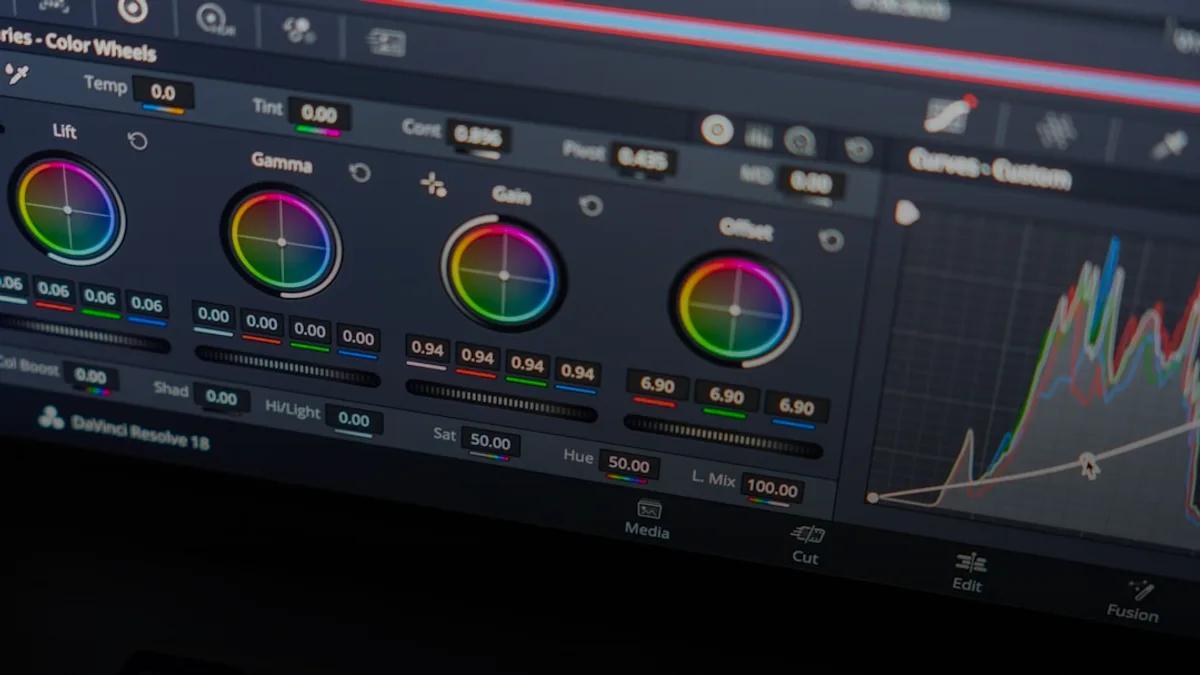Click the white dot atop curves graph
The image size is (1200, 675).
tap(906, 212)
